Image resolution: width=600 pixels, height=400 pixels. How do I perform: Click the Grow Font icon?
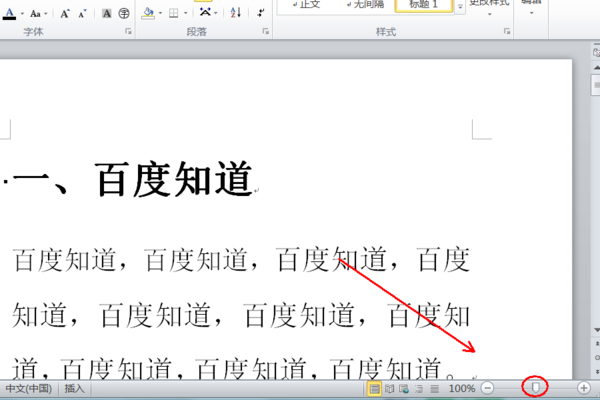(65, 14)
